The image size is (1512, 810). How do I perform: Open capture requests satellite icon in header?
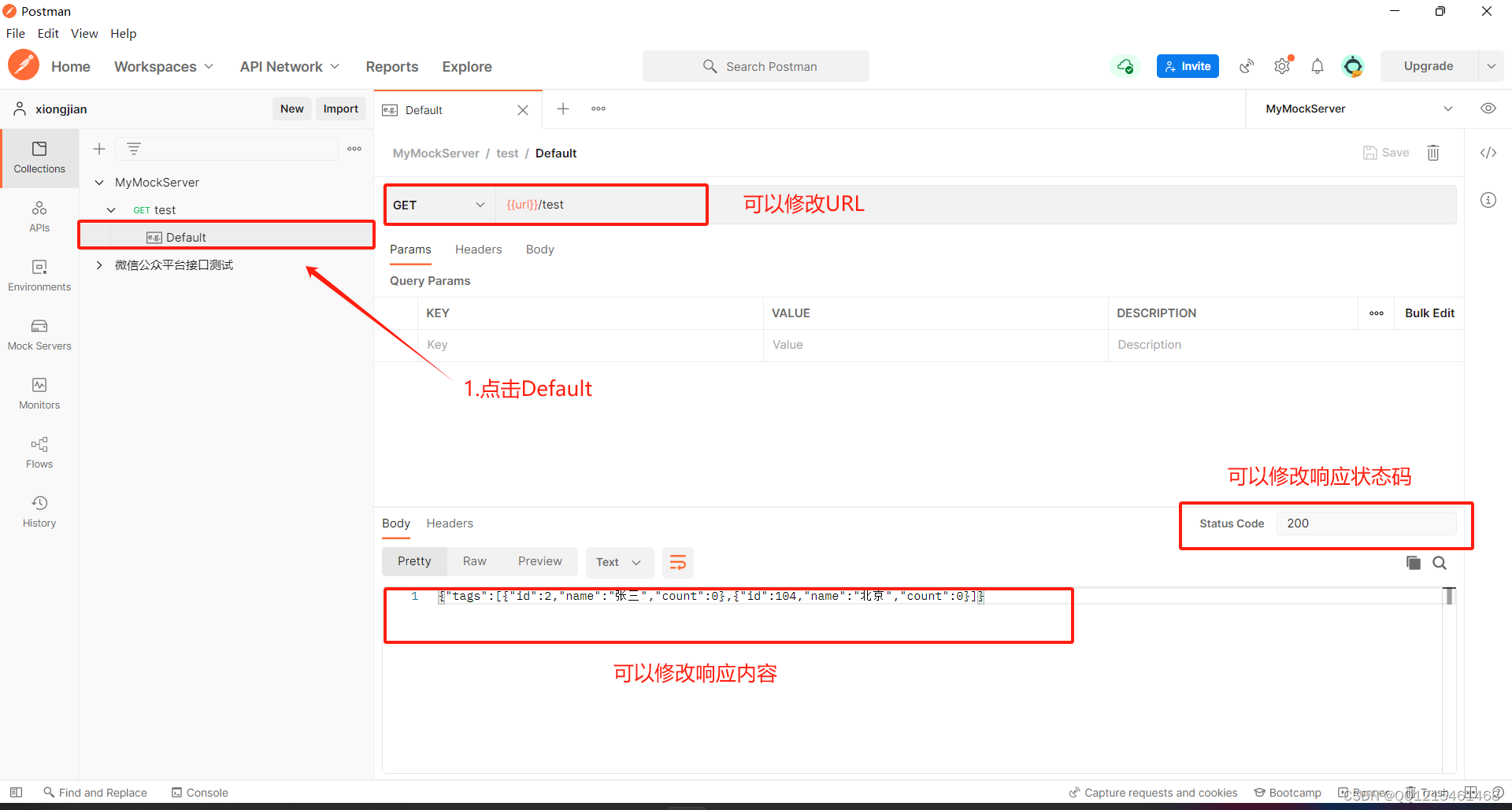[1247, 66]
